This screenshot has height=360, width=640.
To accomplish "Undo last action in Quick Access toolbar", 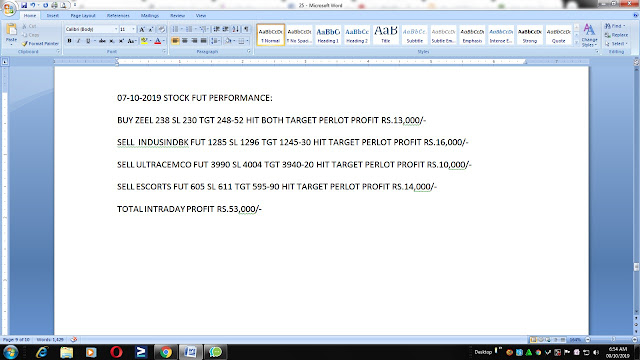I will (33, 5).
